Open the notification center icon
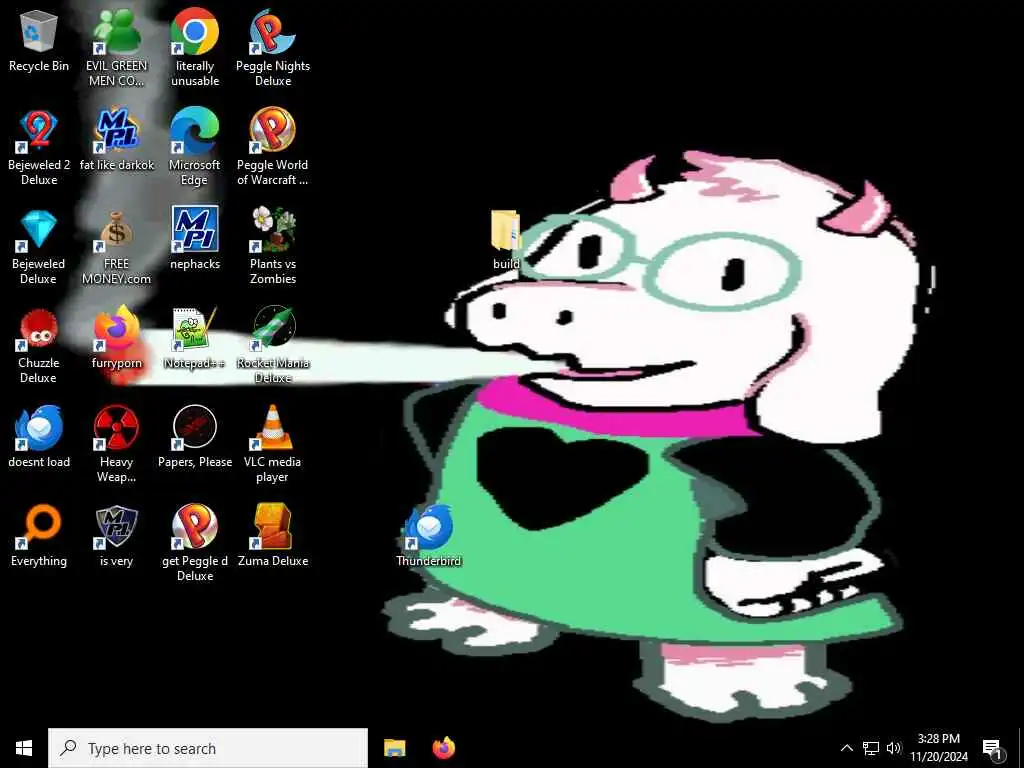The height and width of the screenshot is (768, 1024). [x=993, y=748]
